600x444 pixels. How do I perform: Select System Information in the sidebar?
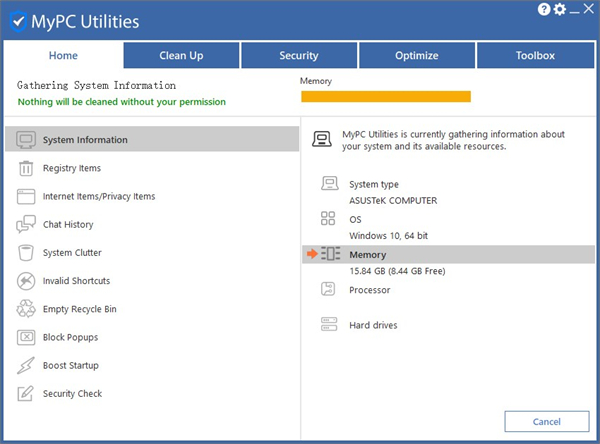pos(150,140)
